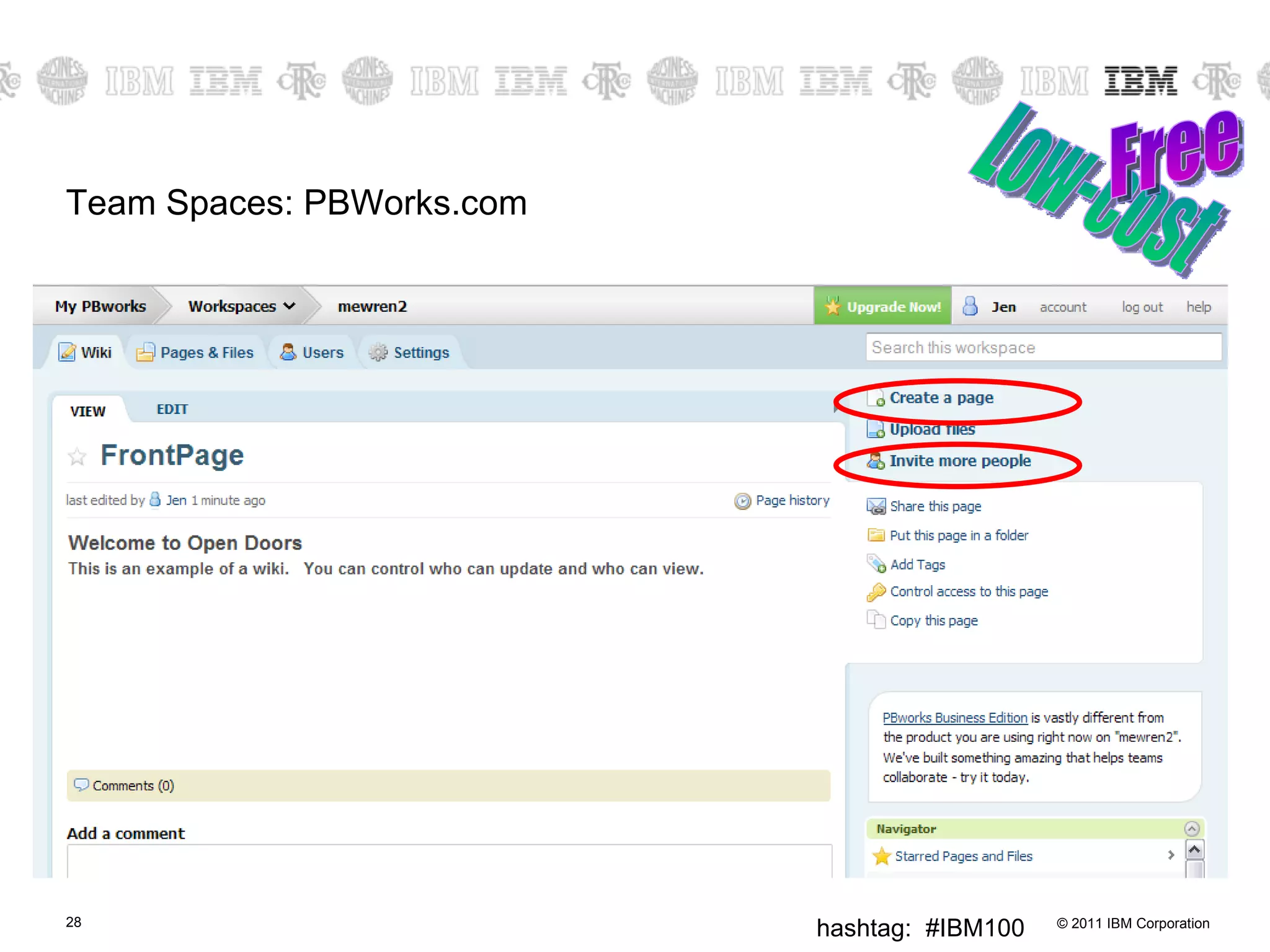
Task: Click the Control access key icon
Action: click(x=876, y=593)
